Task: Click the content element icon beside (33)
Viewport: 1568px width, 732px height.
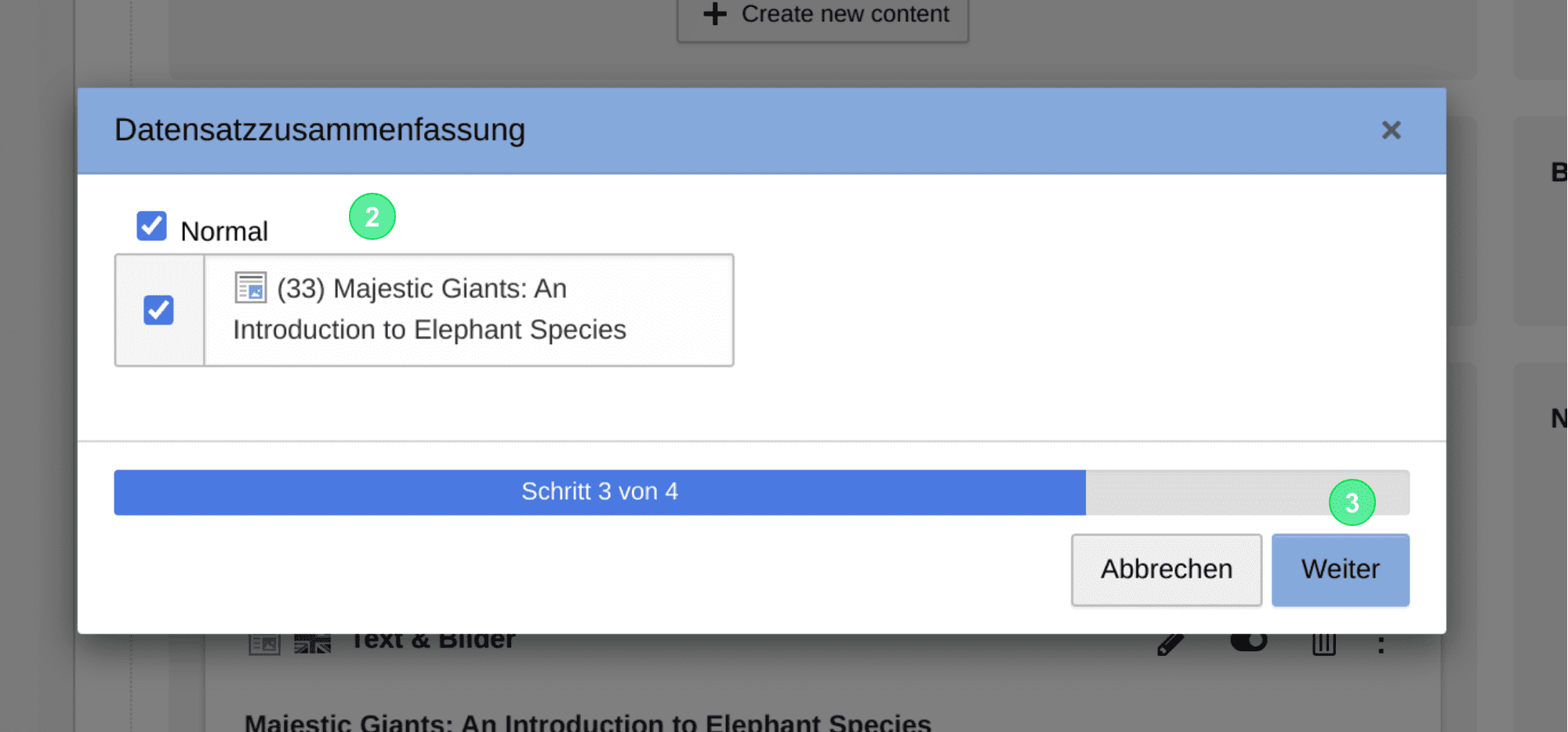Action: [251, 288]
